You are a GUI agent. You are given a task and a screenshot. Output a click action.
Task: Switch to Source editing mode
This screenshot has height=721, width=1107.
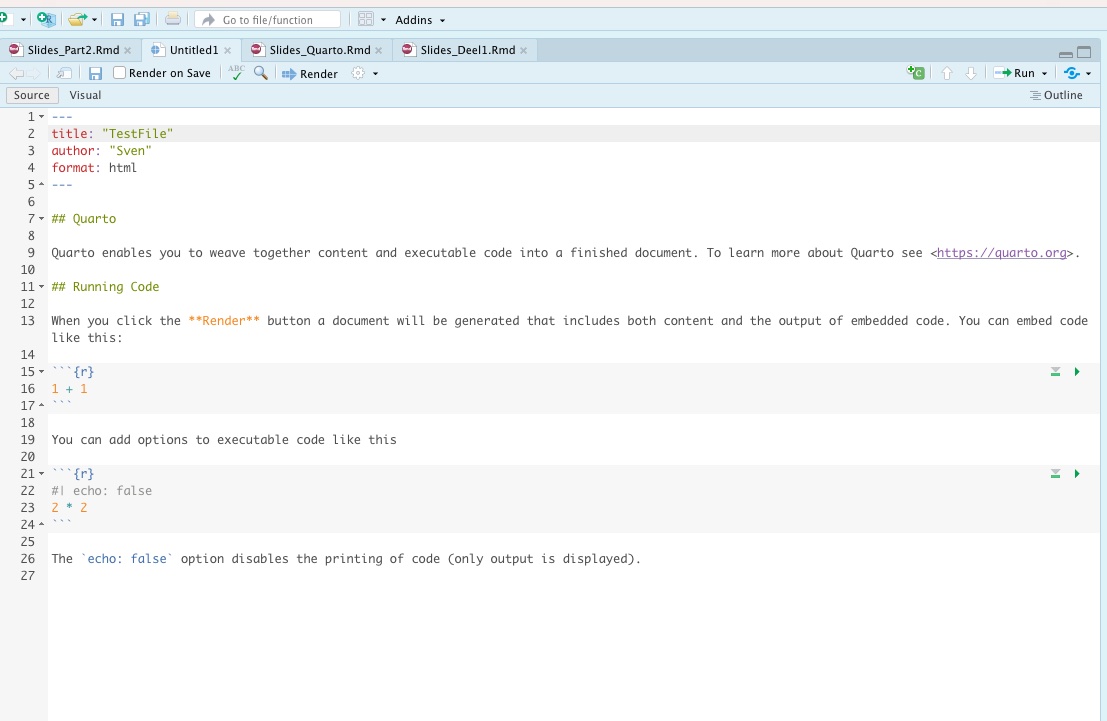pyautogui.click(x=32, y=95)
